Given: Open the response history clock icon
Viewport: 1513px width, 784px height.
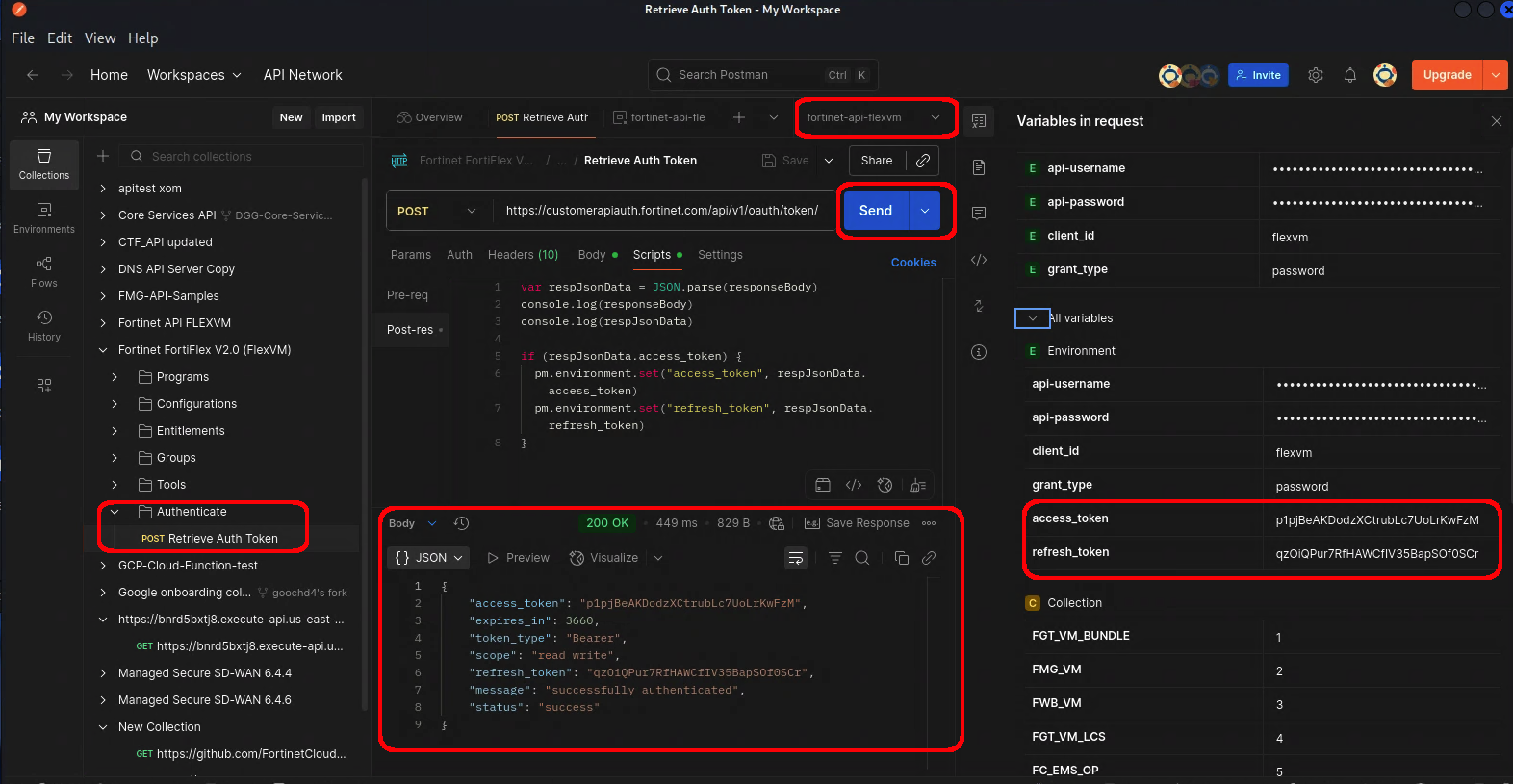Looking at the screenshot, I should [461, 523].
